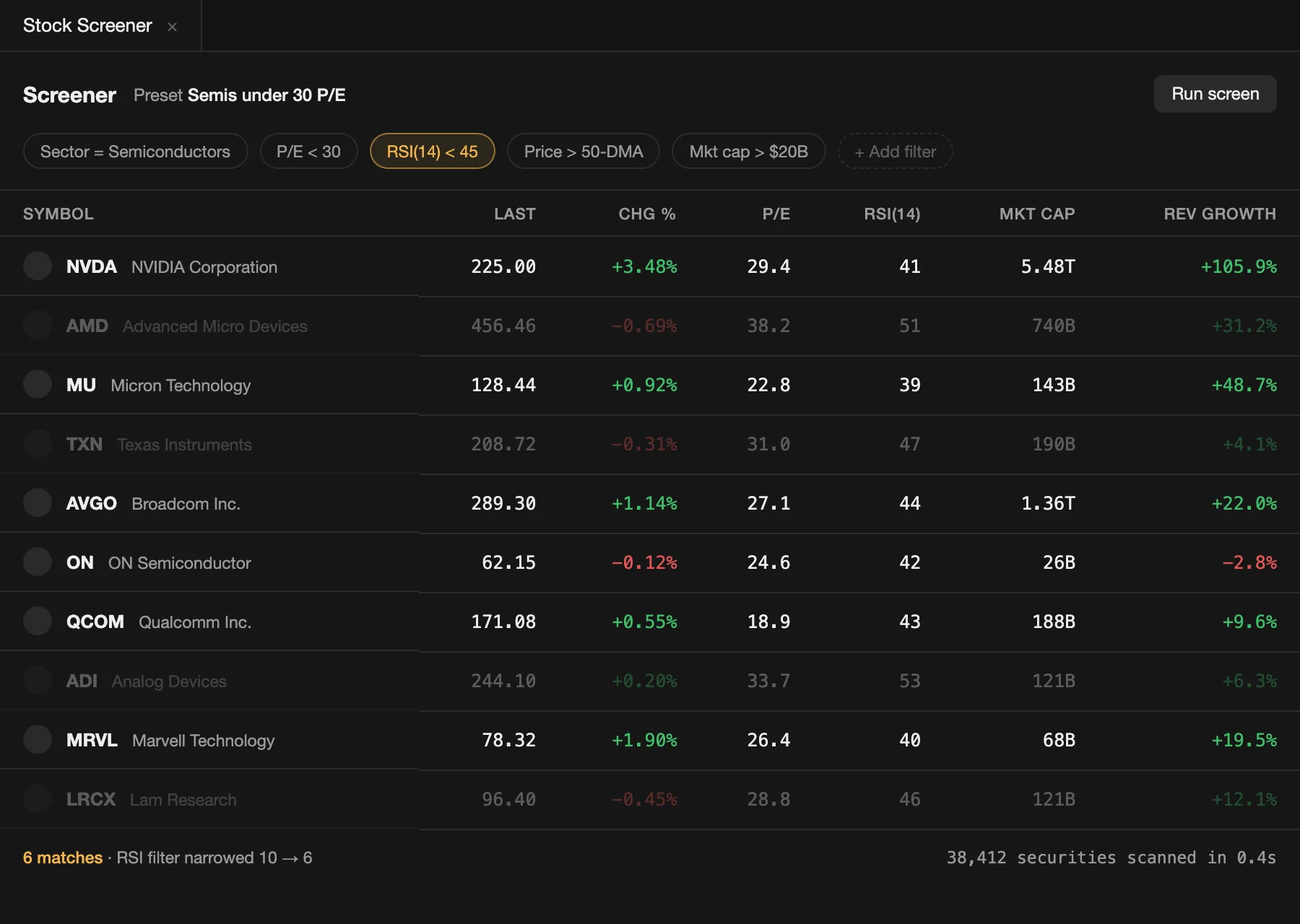Click the MU logo circle

[x=38, y=384]
